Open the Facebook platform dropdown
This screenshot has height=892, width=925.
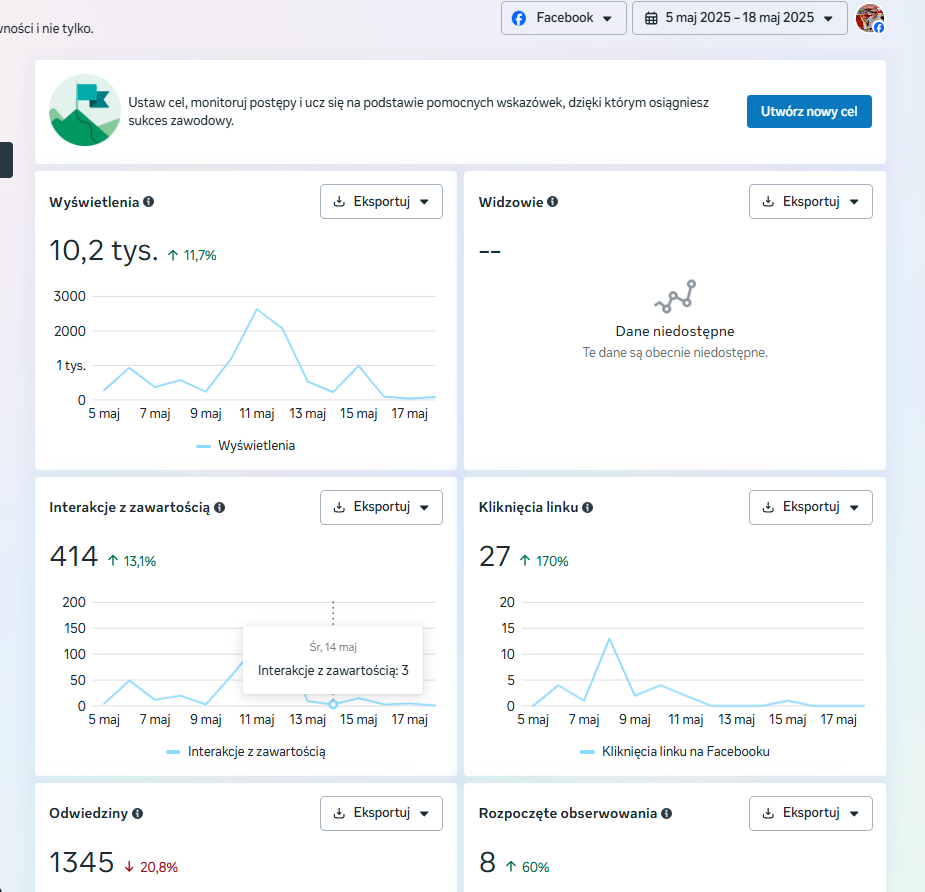pos(563,18)
